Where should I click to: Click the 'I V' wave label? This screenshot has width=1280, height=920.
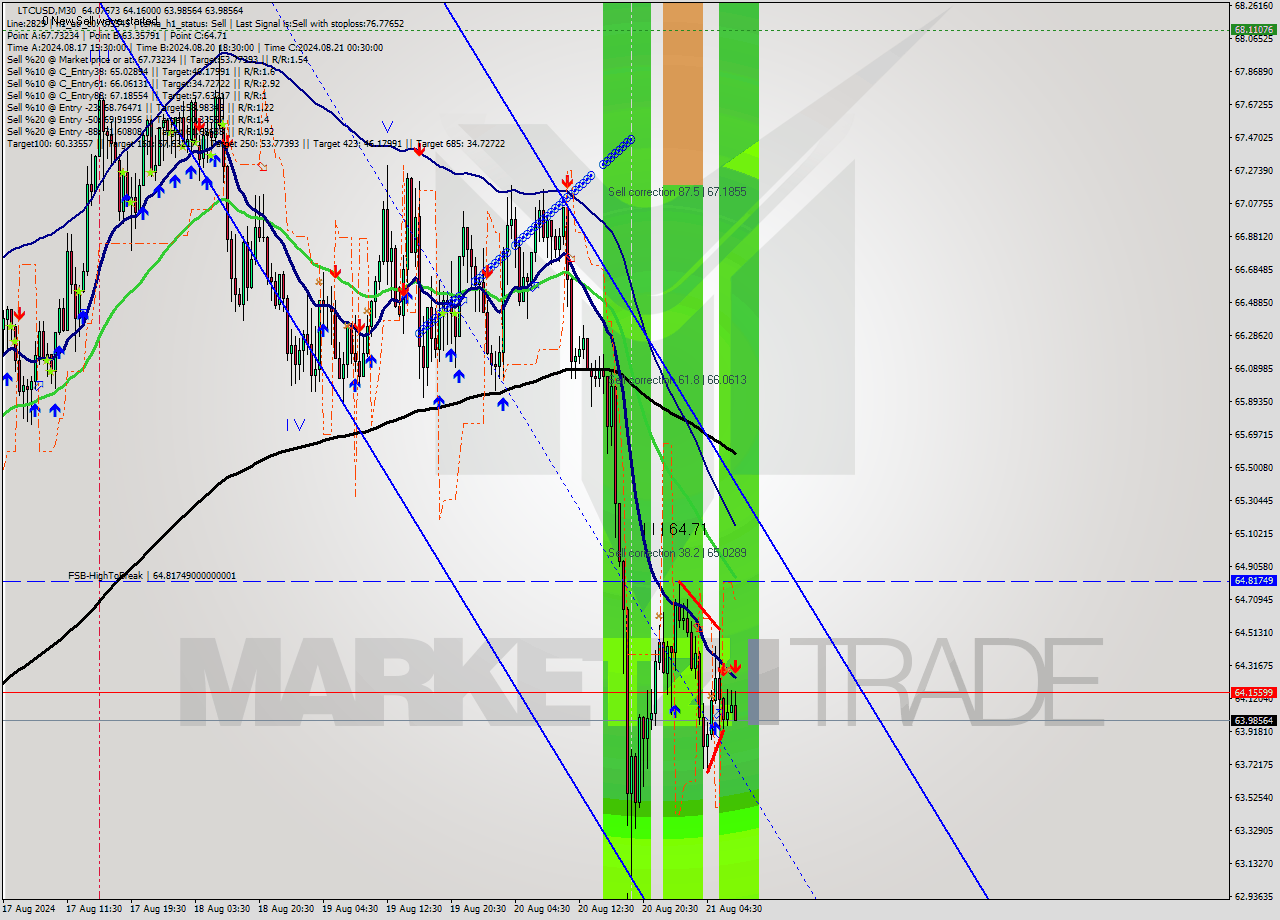click(x=295, y=424)
